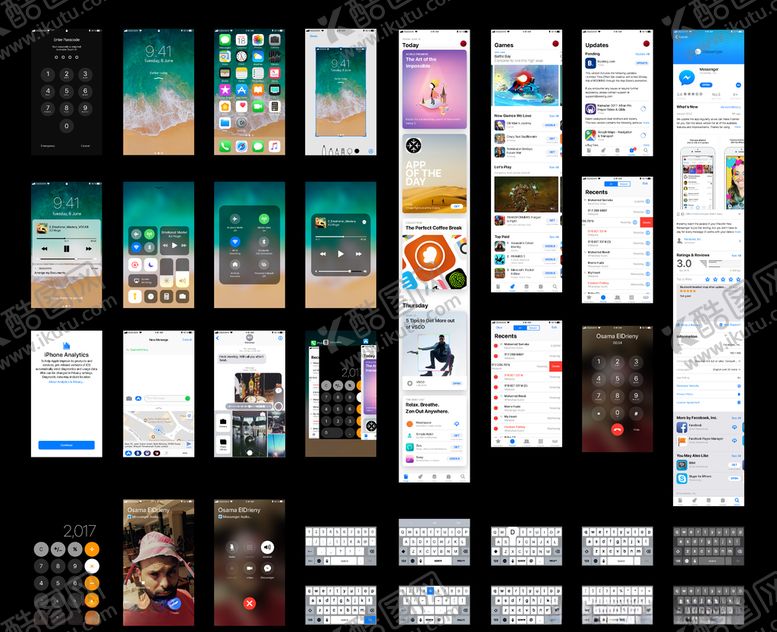Toggle Wi-Fi in compact Control Center
Screen dimensions: 777x632
(x=135, y=247)
